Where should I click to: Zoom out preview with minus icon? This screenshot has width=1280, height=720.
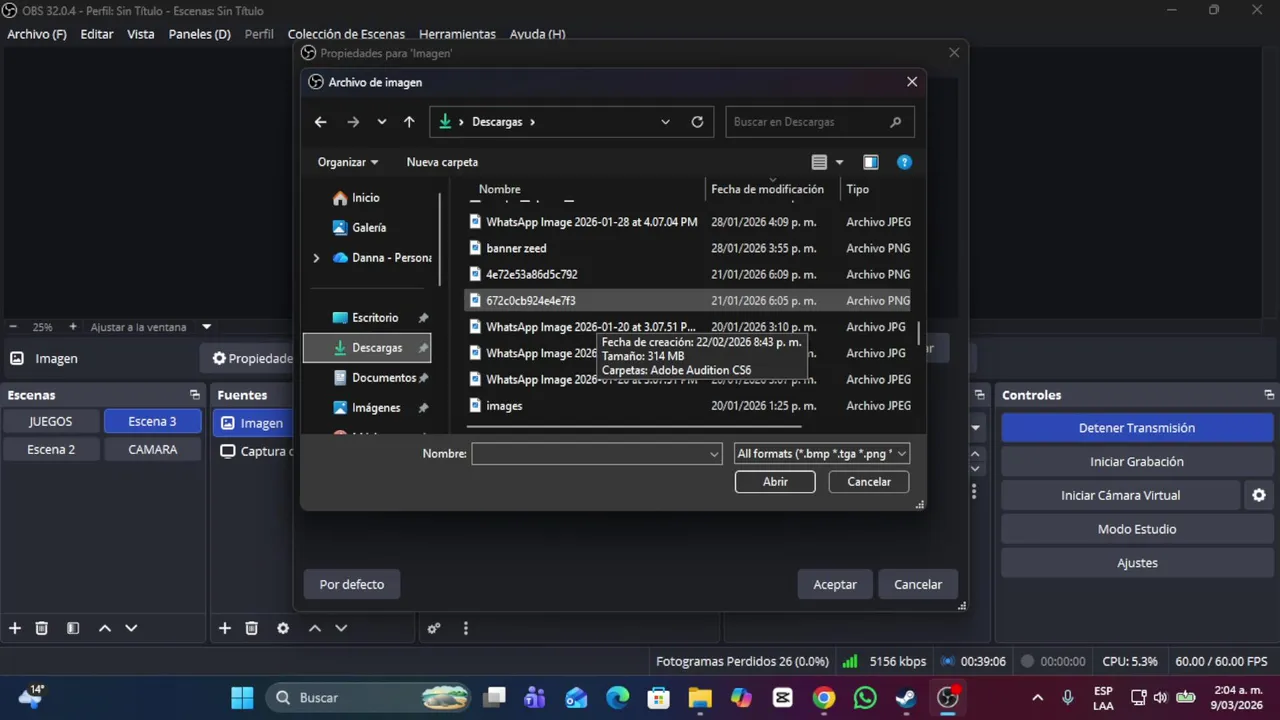tap(13, 327)
